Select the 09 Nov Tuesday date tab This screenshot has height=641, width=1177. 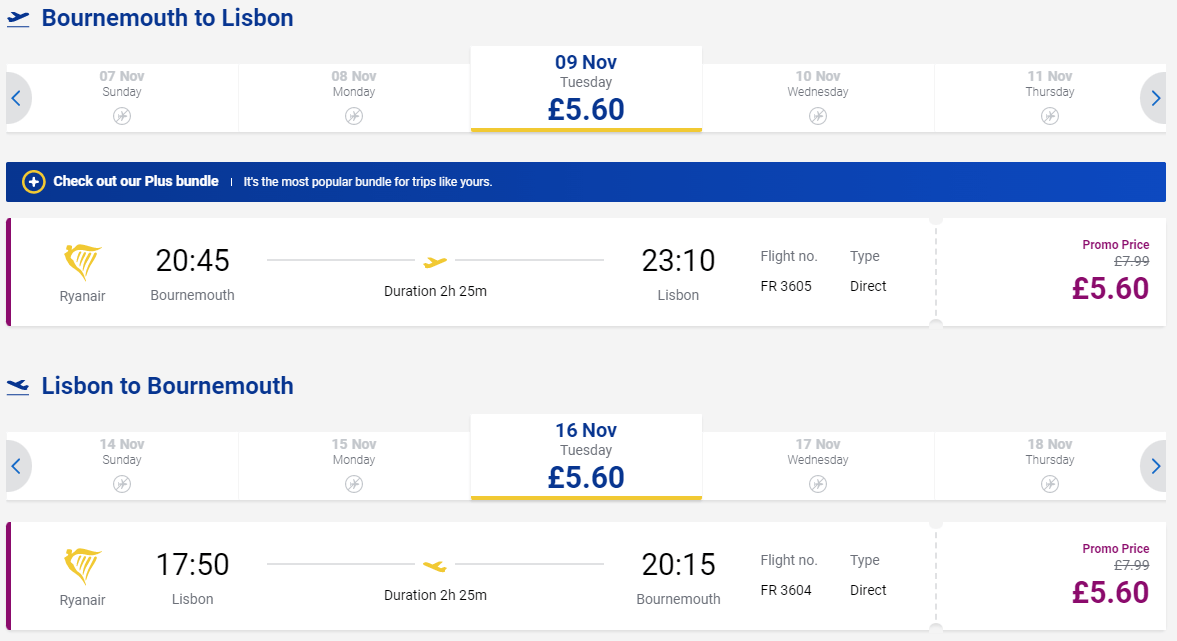[586, 89]
